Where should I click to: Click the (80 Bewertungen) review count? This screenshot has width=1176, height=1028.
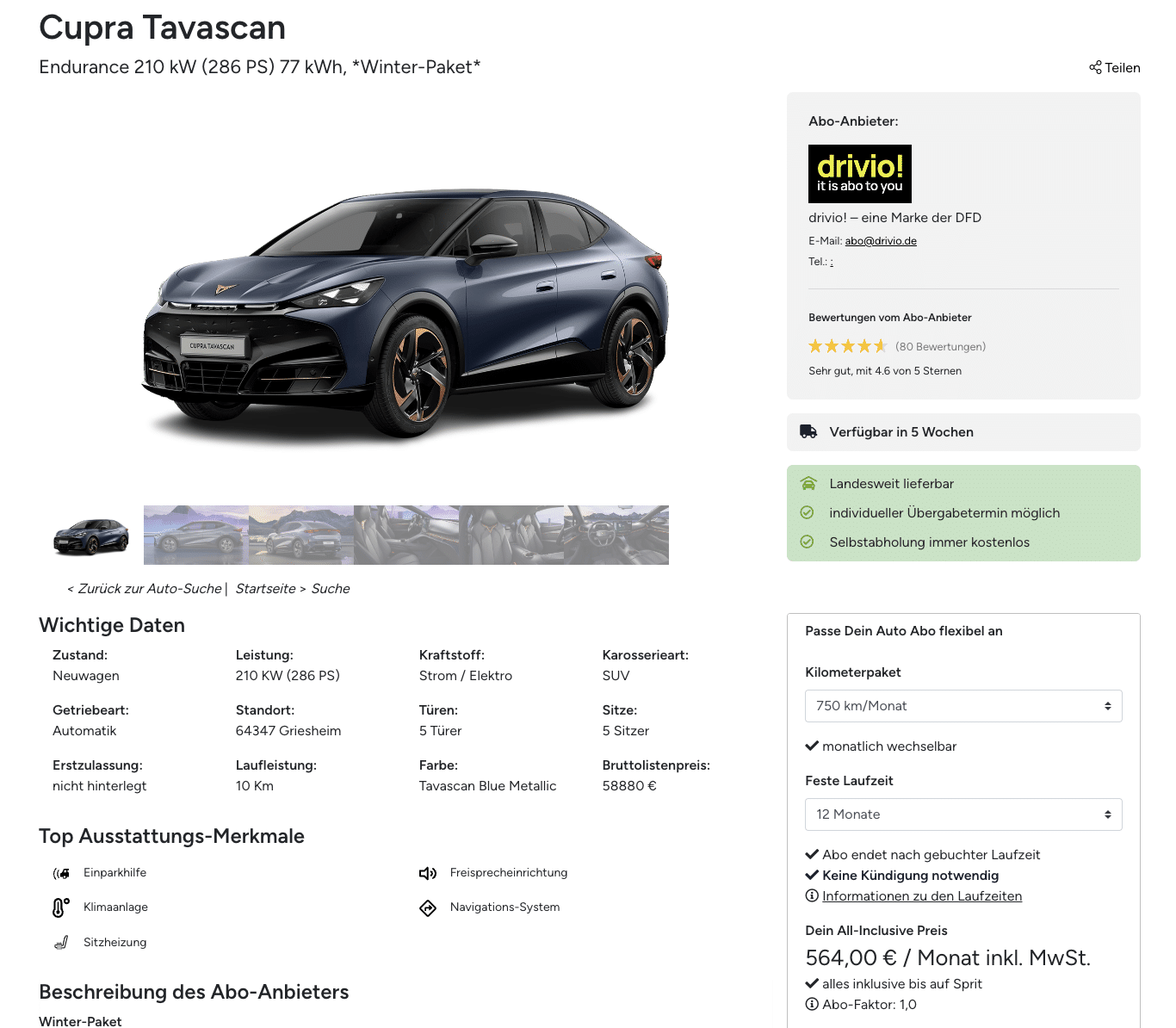(x=940, y=347)
